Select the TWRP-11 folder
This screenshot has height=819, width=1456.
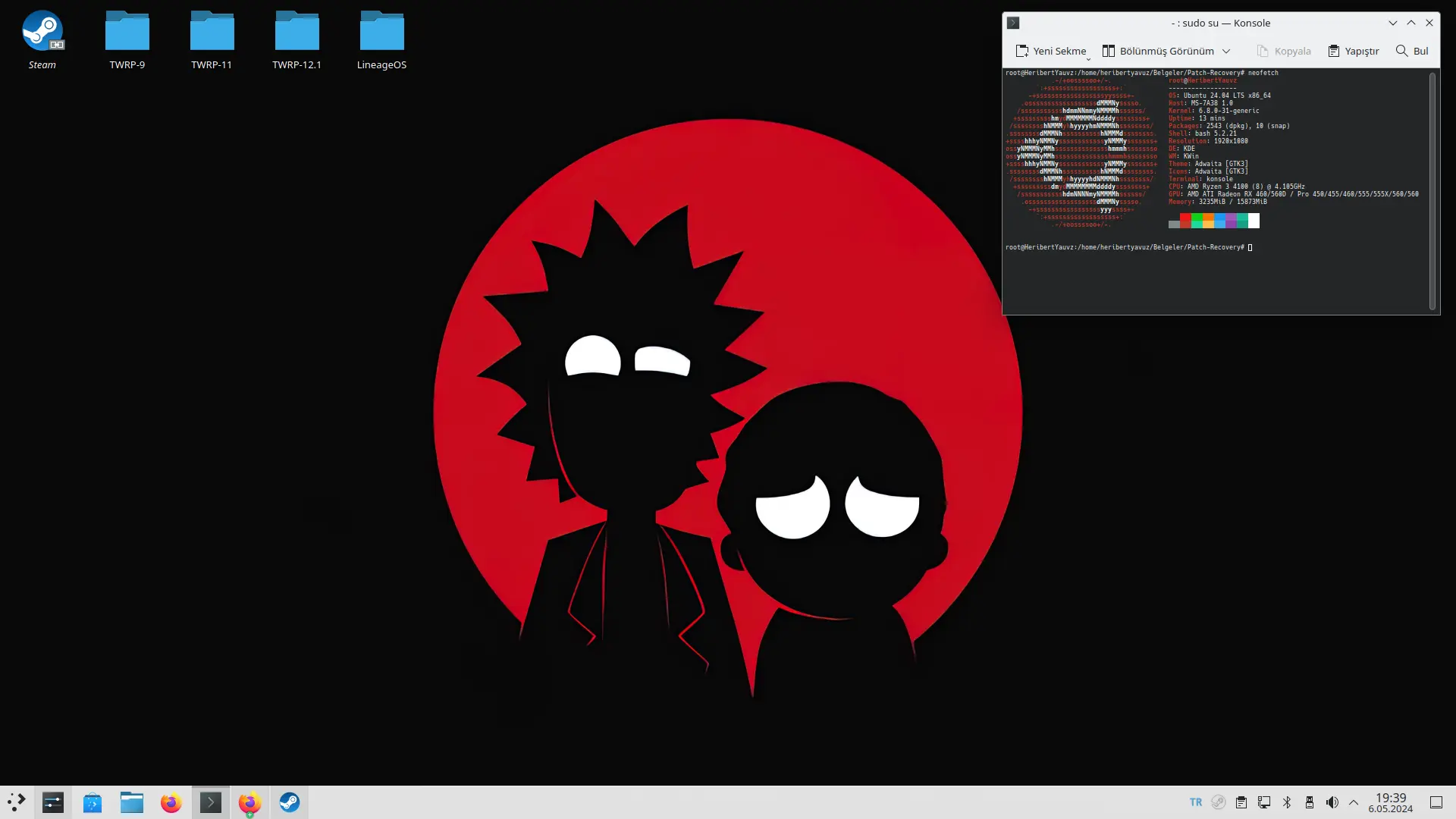click(212, 40)
